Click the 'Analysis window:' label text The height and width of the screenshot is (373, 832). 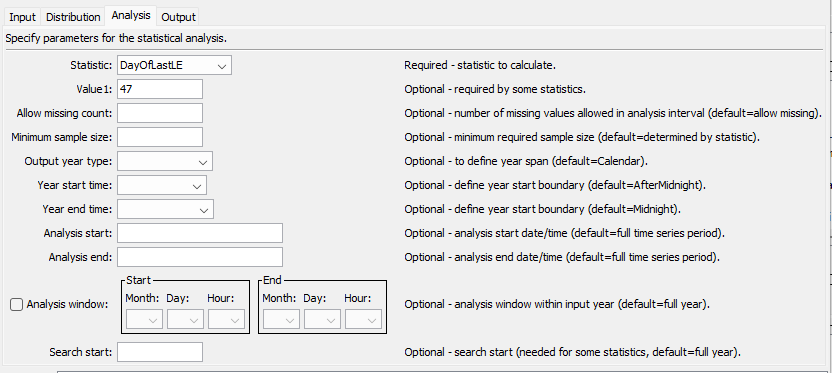pyautogui.click(x=67, y=305)
